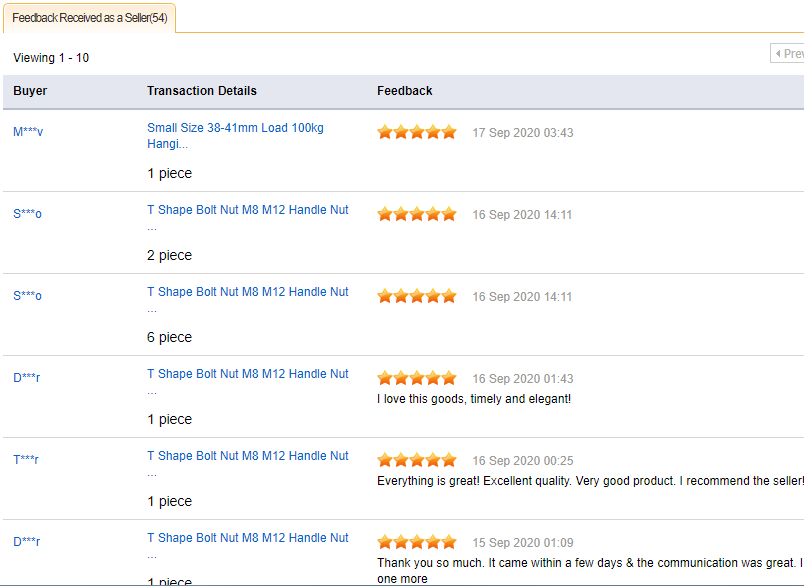Open buyer T***r's profile link
Image resolution: width=804 pixels, height=586 pixels.
[x=26, y=460]
